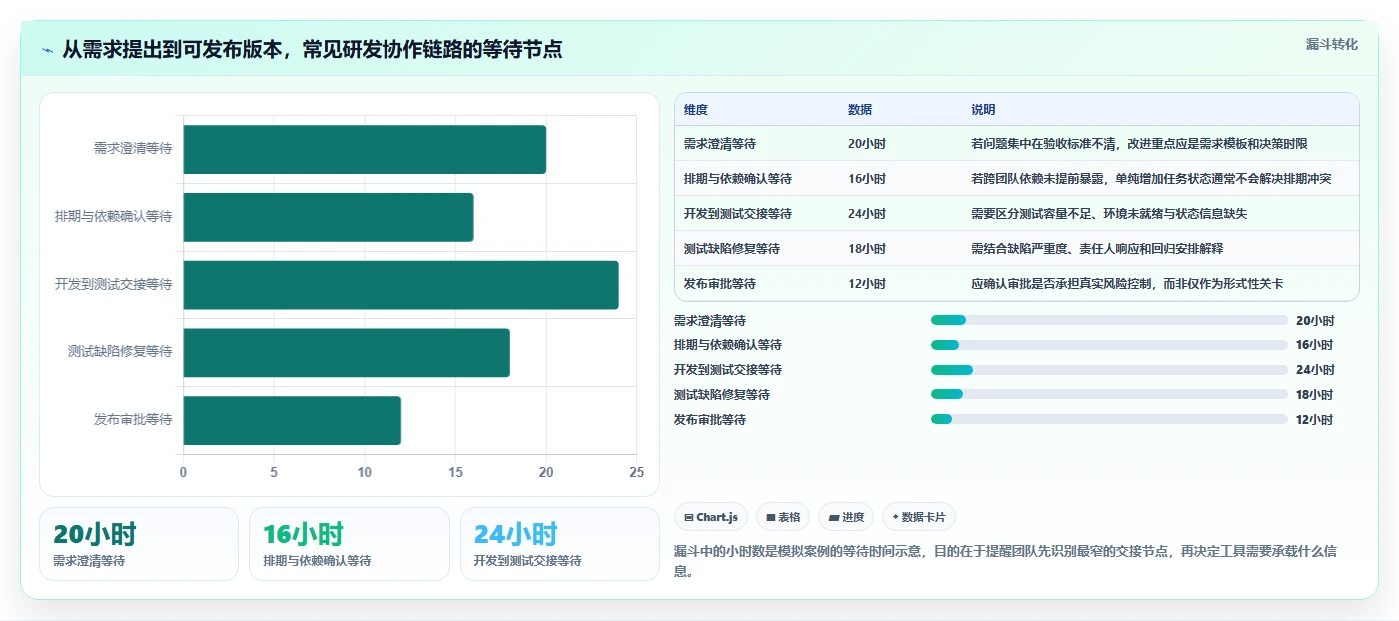1399x621 pixels.
Task: Click table value 24小时
Action: click(867, 214)
